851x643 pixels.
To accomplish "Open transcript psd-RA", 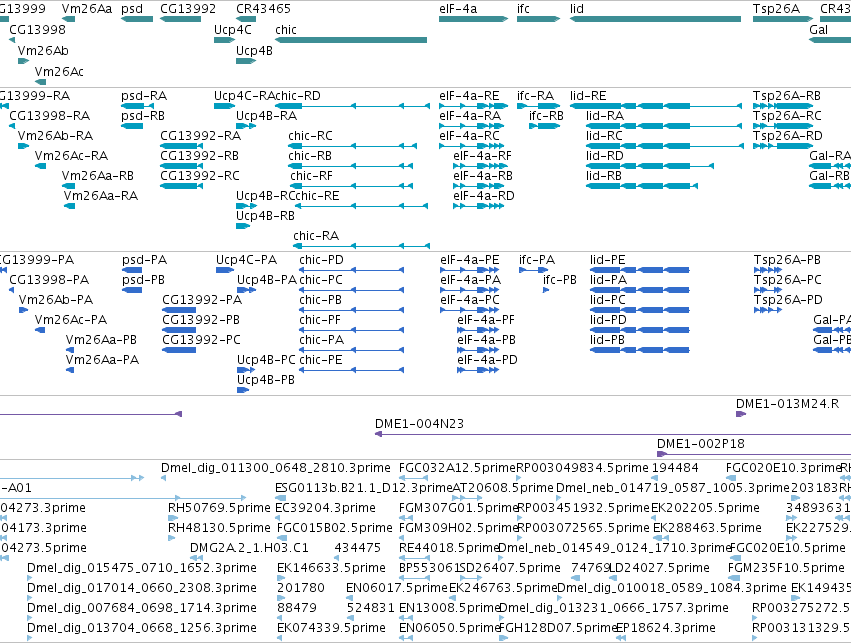I will [144, 96].
